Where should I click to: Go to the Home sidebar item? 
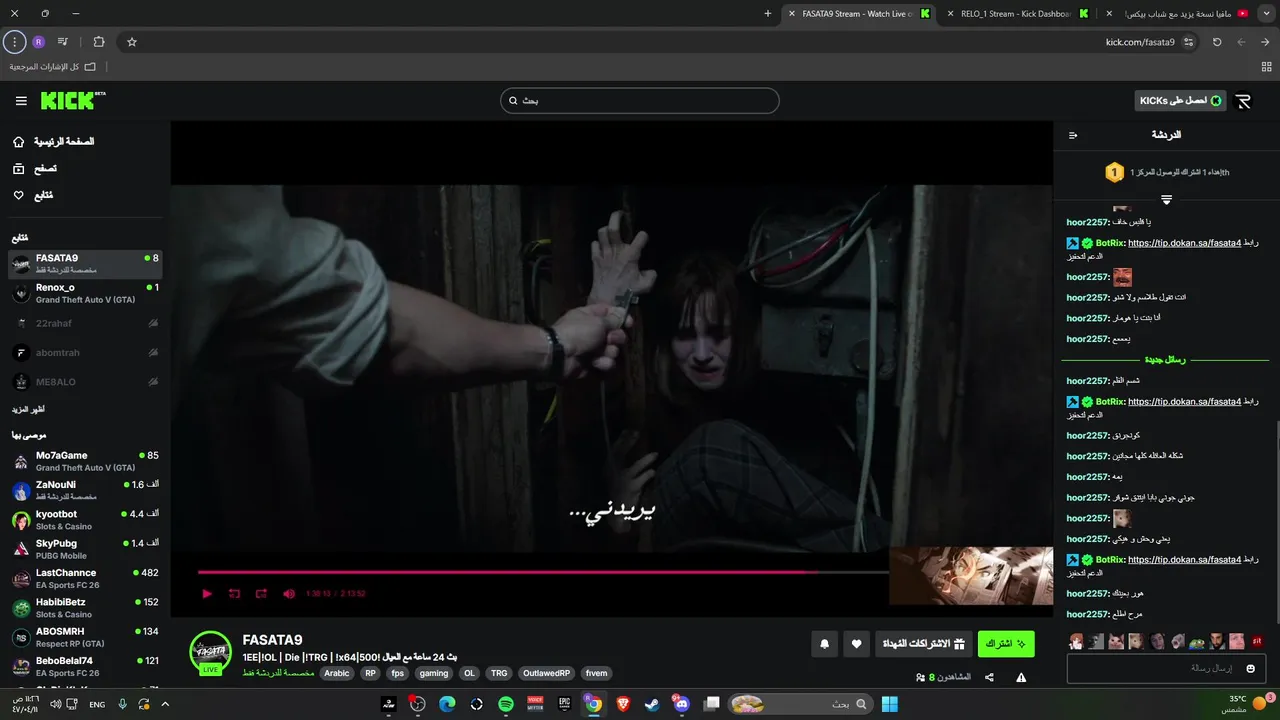(52, 142)
